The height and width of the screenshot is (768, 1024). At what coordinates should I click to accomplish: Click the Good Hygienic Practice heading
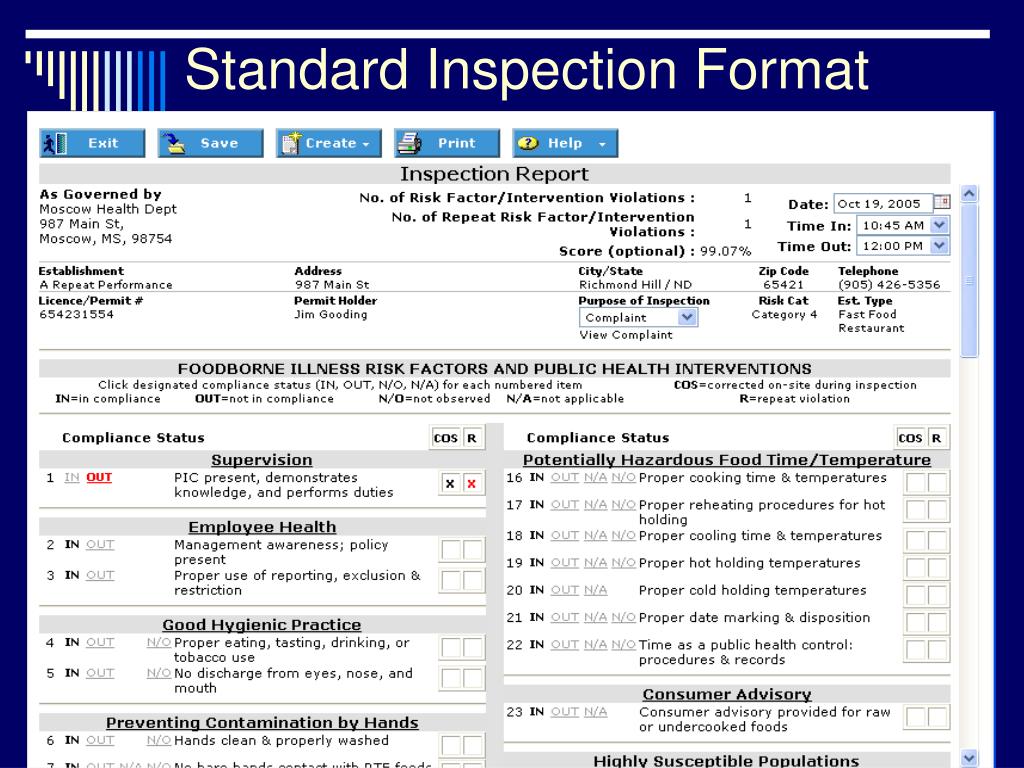click(x=262, y=625)
